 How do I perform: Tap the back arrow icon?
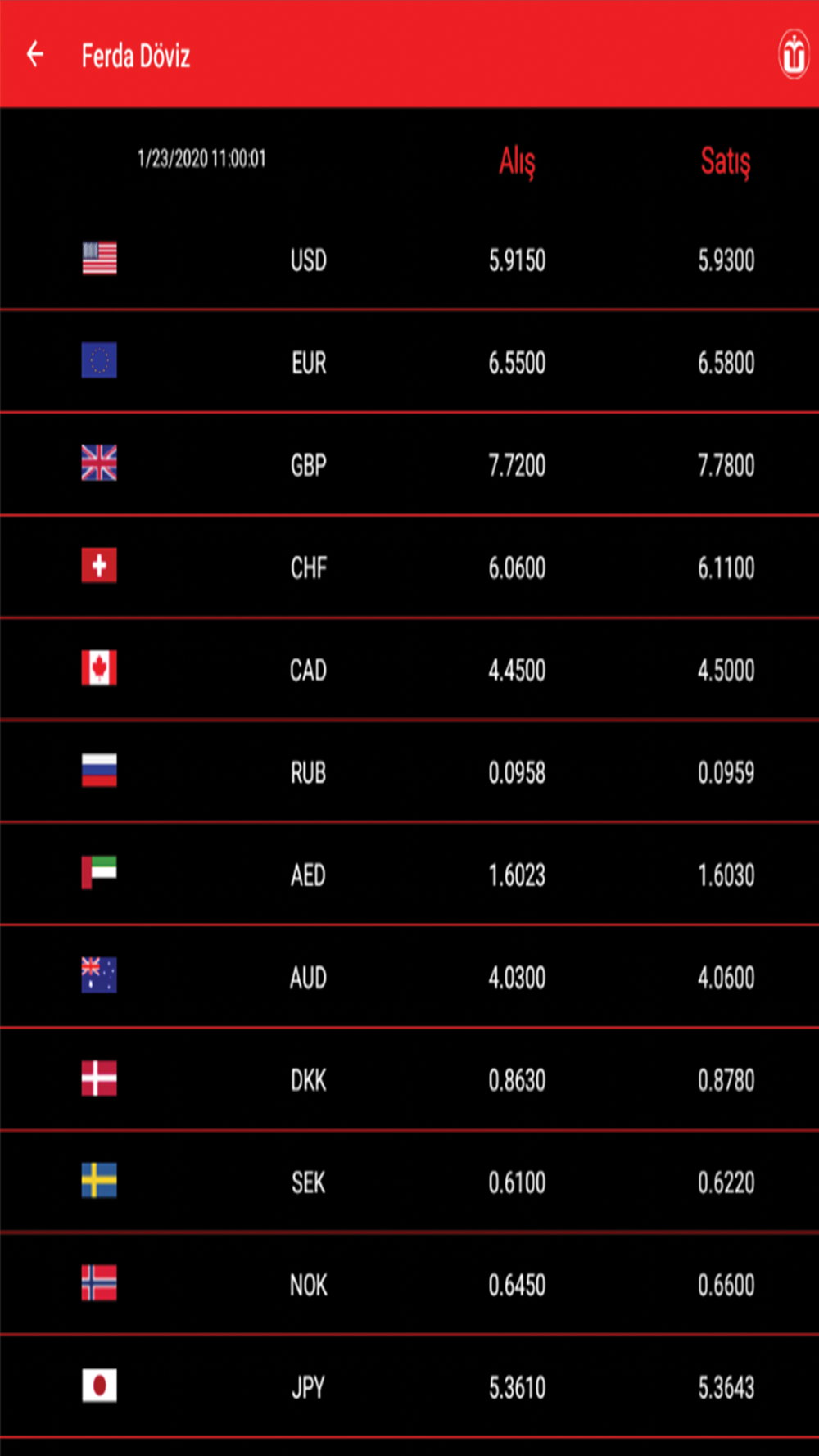click(34, 54)
